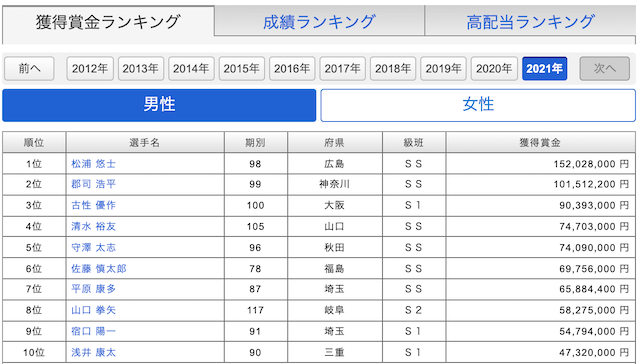The height and width of the screenshot is (364, 640).
Task: Click the prize value 90,393,000 円
Action: 594,205
